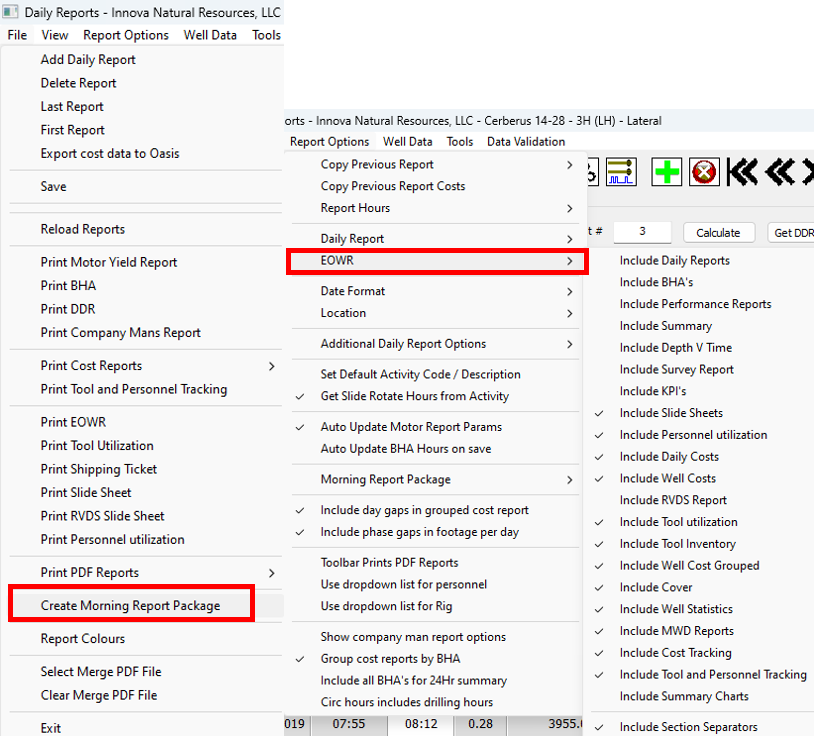Screen dimensions: 814x736
Task: Click the Daily Reports app icon in title bar
Action: pos(11,12)
